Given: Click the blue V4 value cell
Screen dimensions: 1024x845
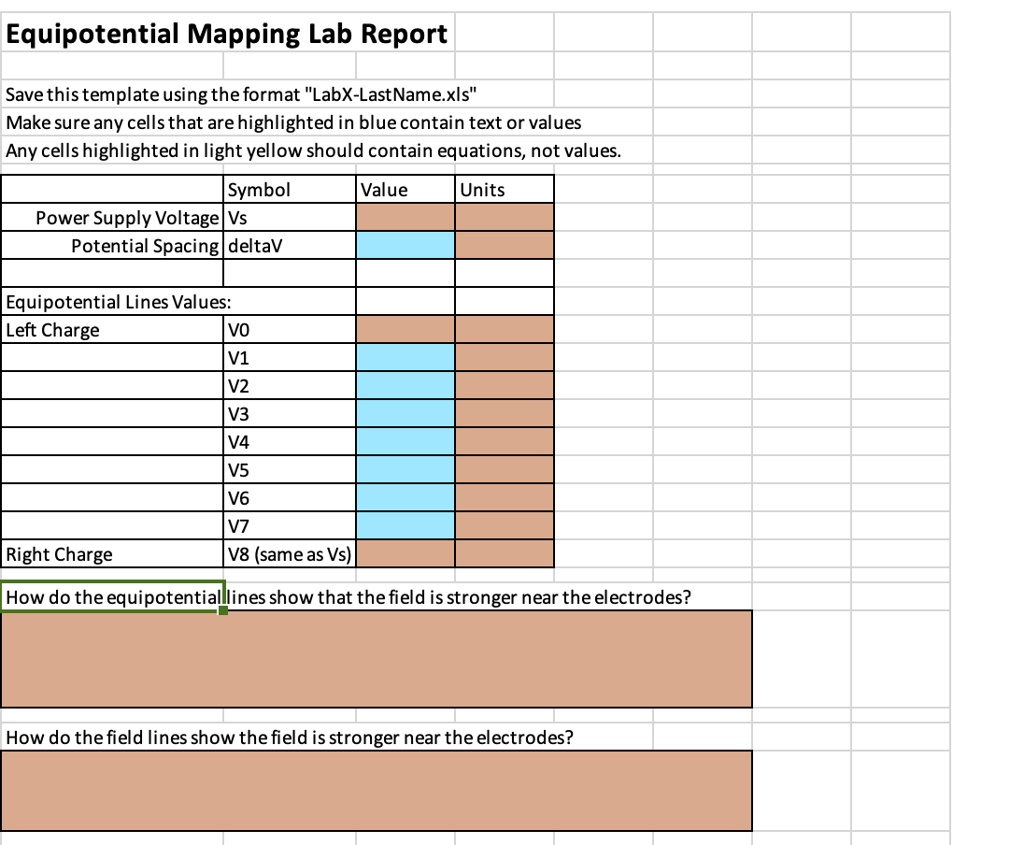Looking at the screenshot, I should 405,441.
